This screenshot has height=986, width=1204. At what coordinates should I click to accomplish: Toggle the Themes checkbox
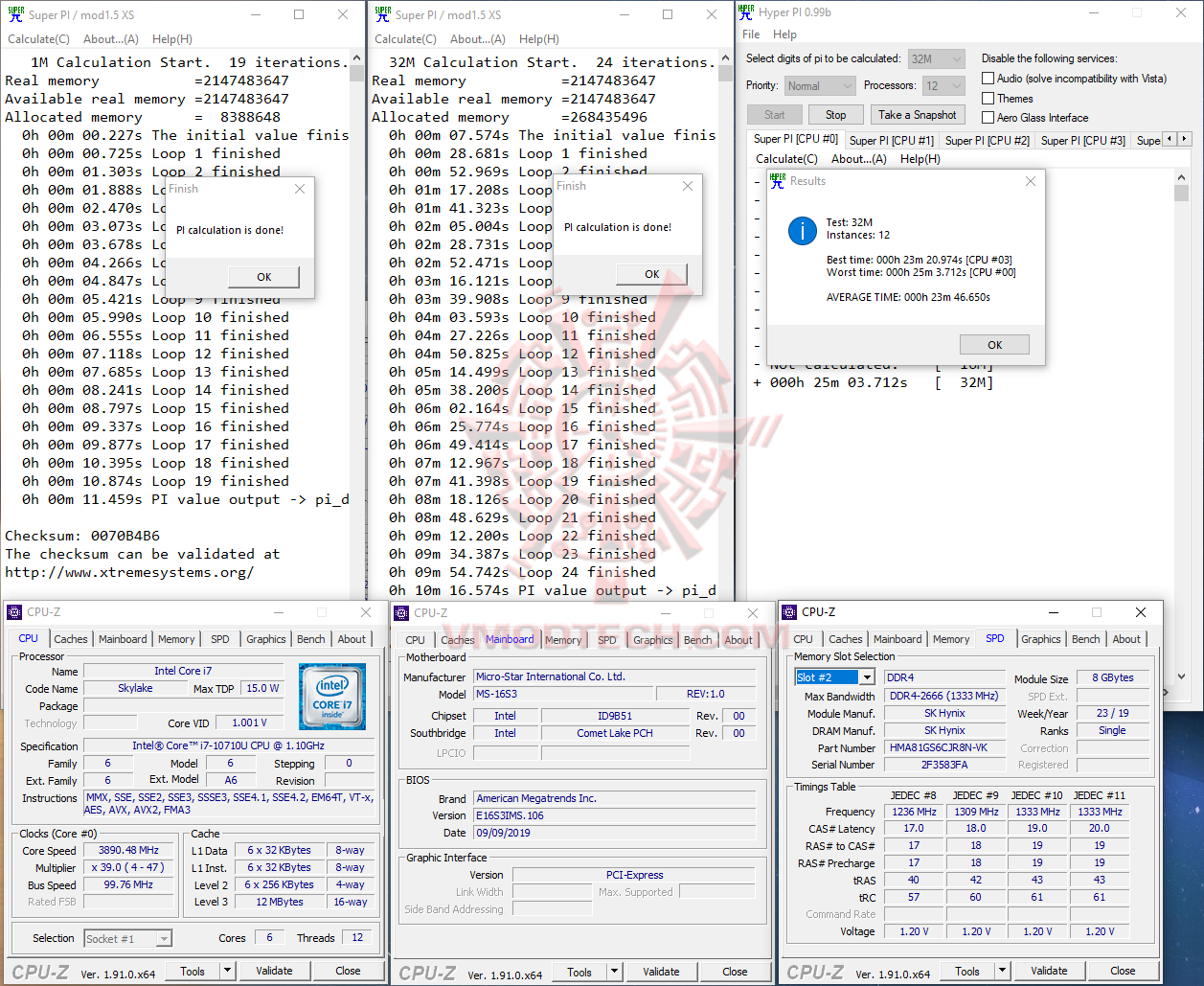[x=988, y=98]
